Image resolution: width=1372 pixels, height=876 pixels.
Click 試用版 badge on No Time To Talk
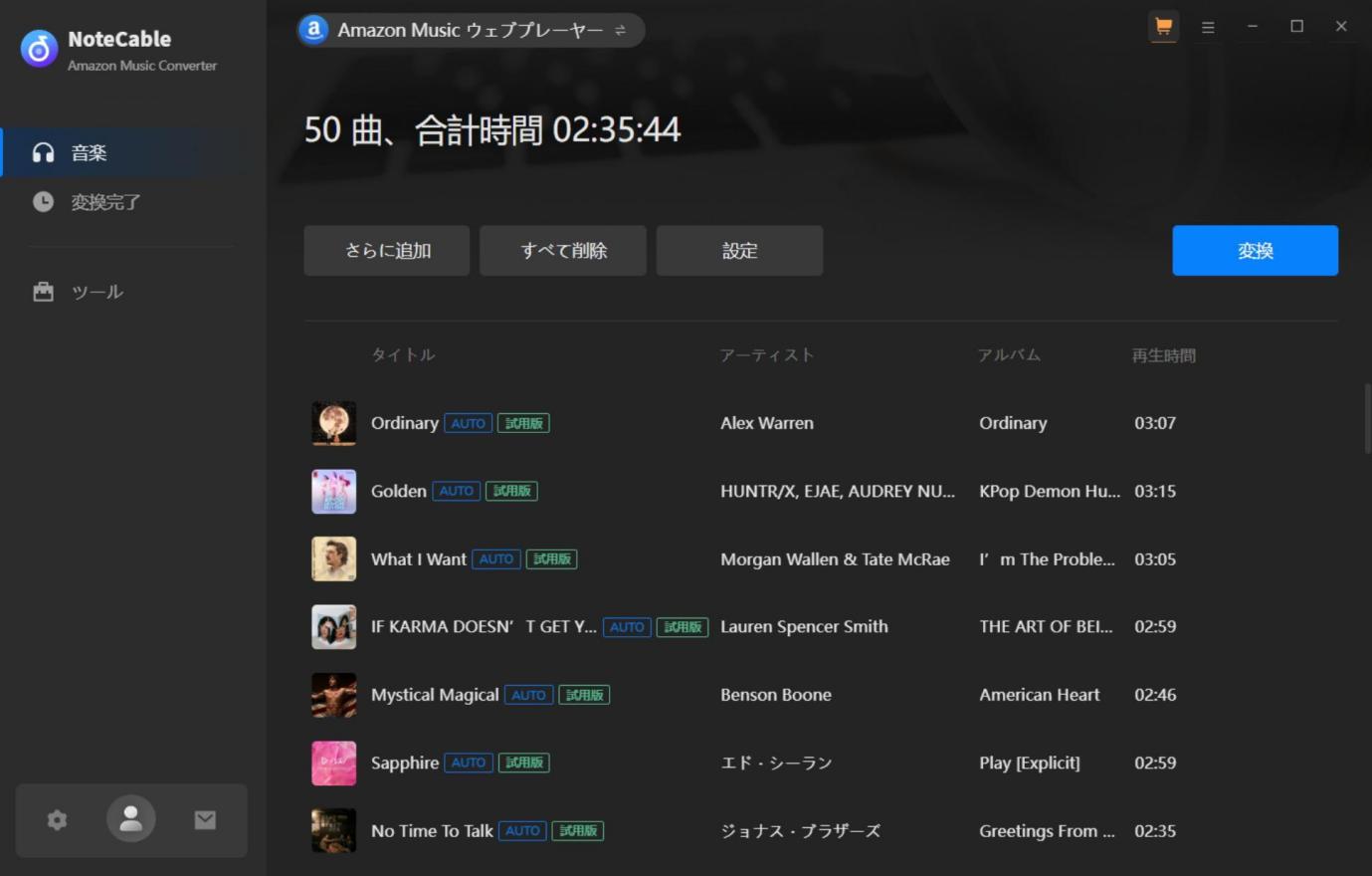[x=578, y=830]
